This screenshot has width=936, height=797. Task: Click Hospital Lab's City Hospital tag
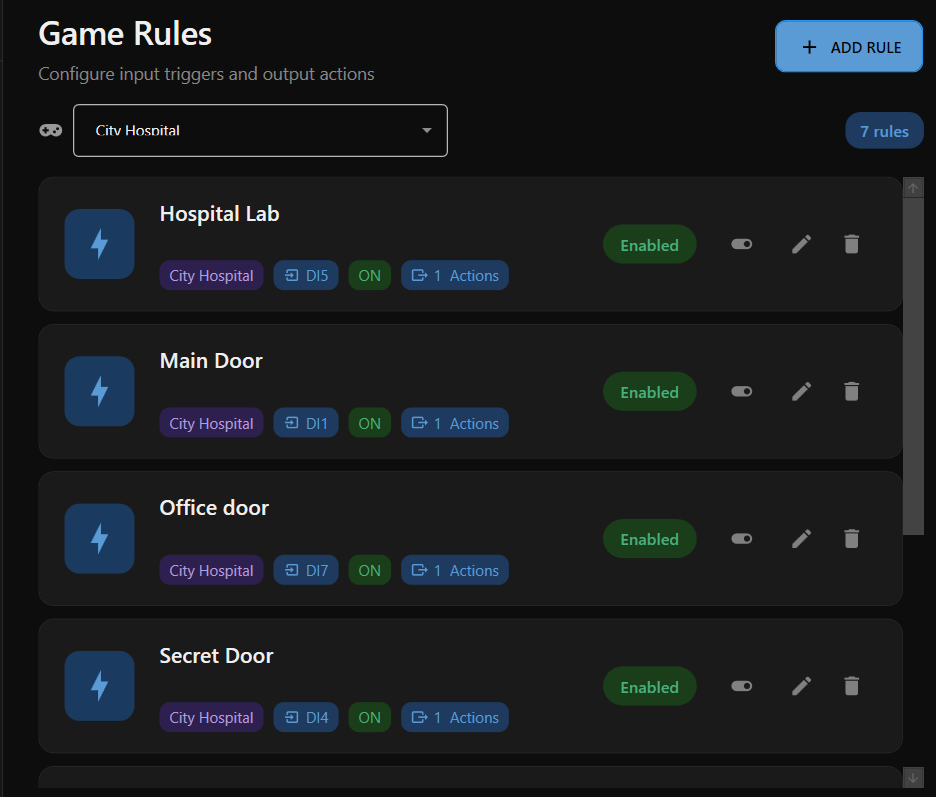pyautogui.click(x=211, y=275)
